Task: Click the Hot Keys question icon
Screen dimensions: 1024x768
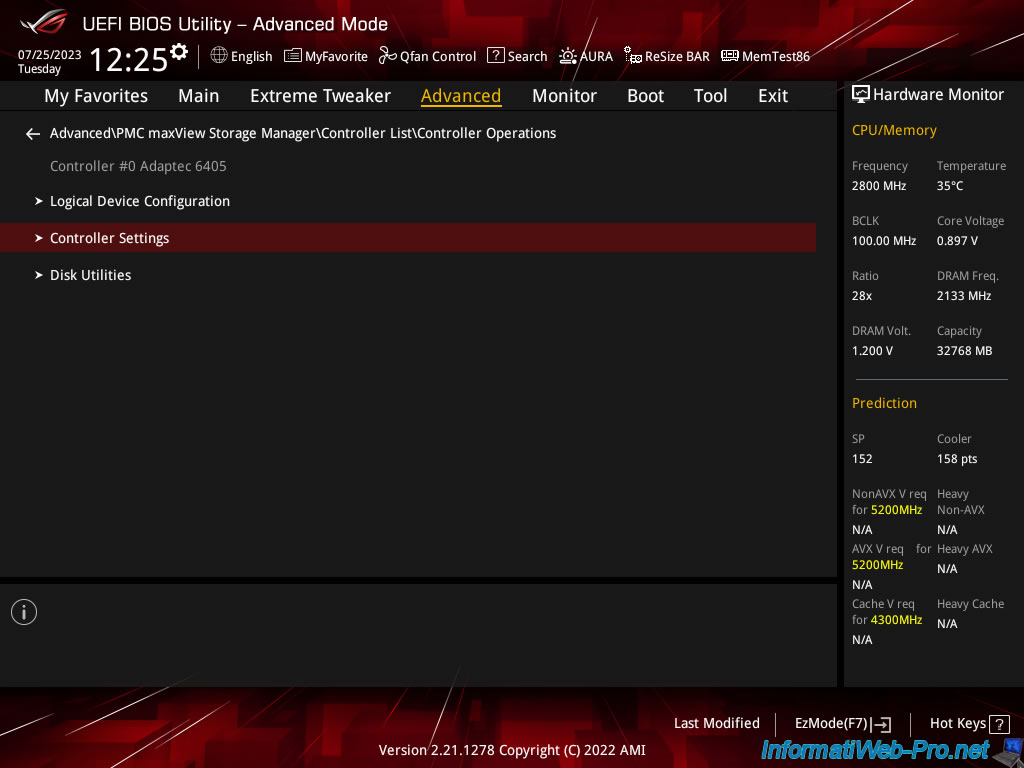Action: (x=999, y=724)
